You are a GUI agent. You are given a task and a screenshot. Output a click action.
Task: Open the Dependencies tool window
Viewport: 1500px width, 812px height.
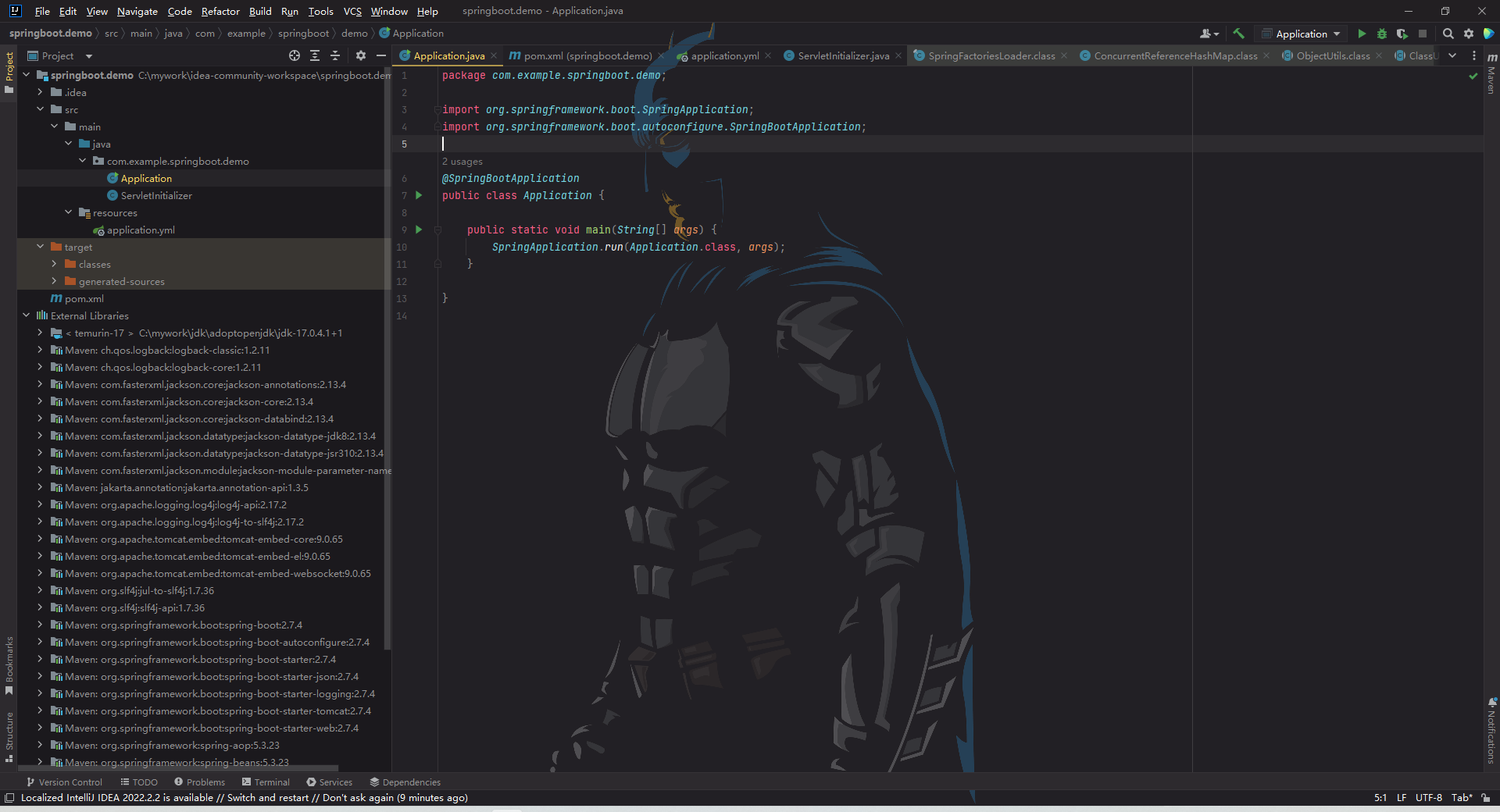pyautogui.click(x=405, y=782)
